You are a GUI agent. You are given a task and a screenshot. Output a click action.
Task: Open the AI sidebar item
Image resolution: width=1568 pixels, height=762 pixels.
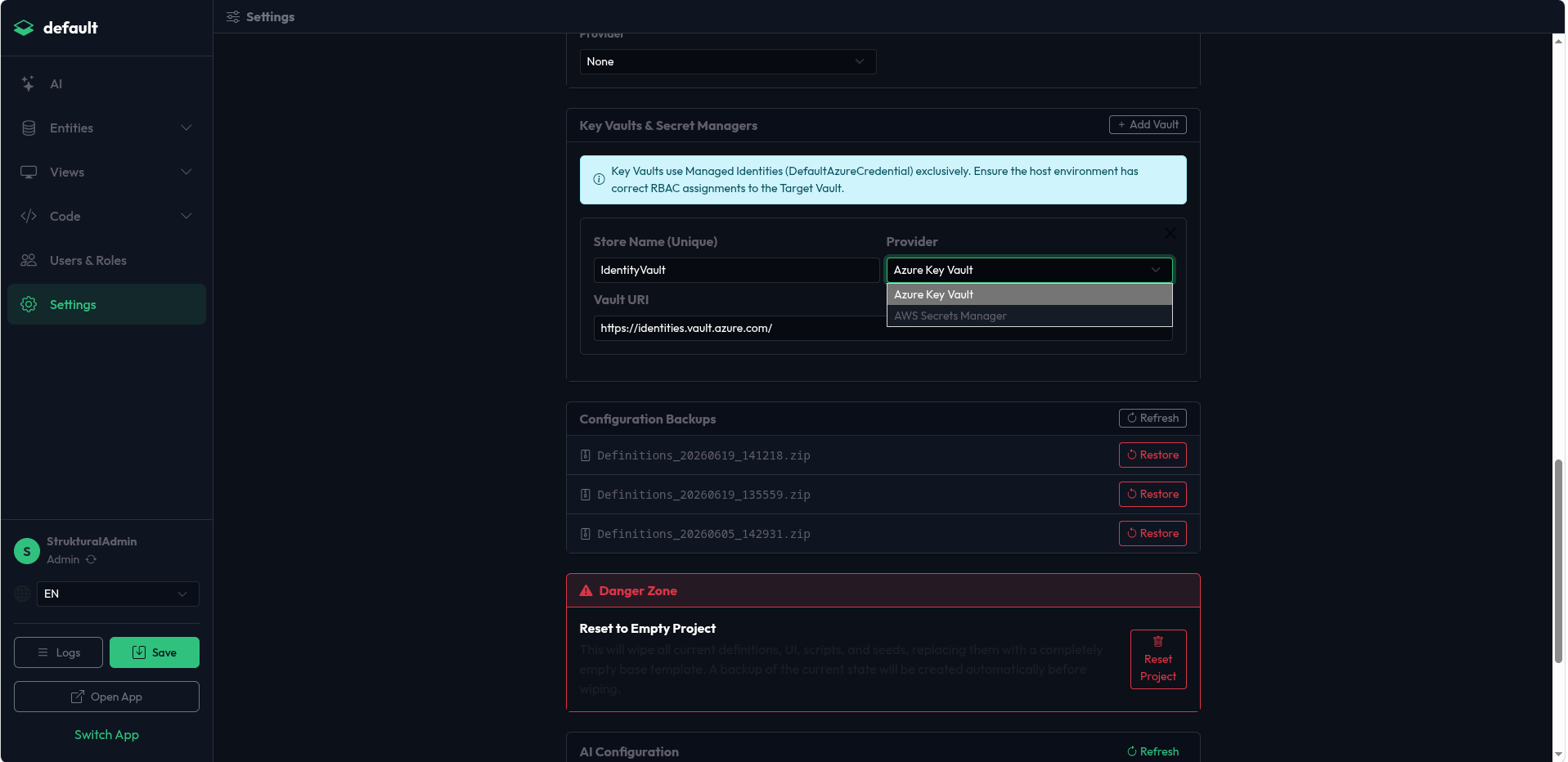(106, 83)
